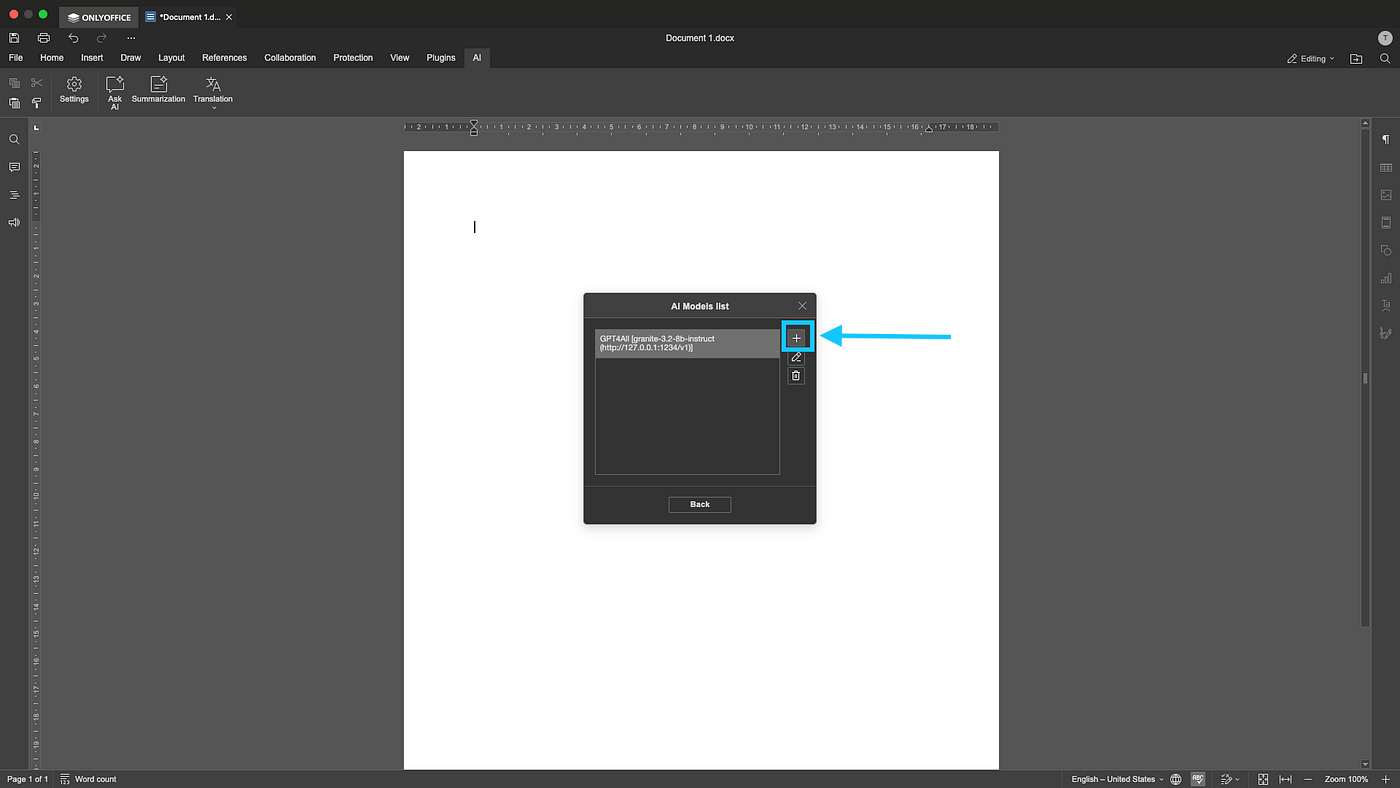Open the Translation dropdown
This screenshot has height=788, width=1400.
tap(213, 92)
